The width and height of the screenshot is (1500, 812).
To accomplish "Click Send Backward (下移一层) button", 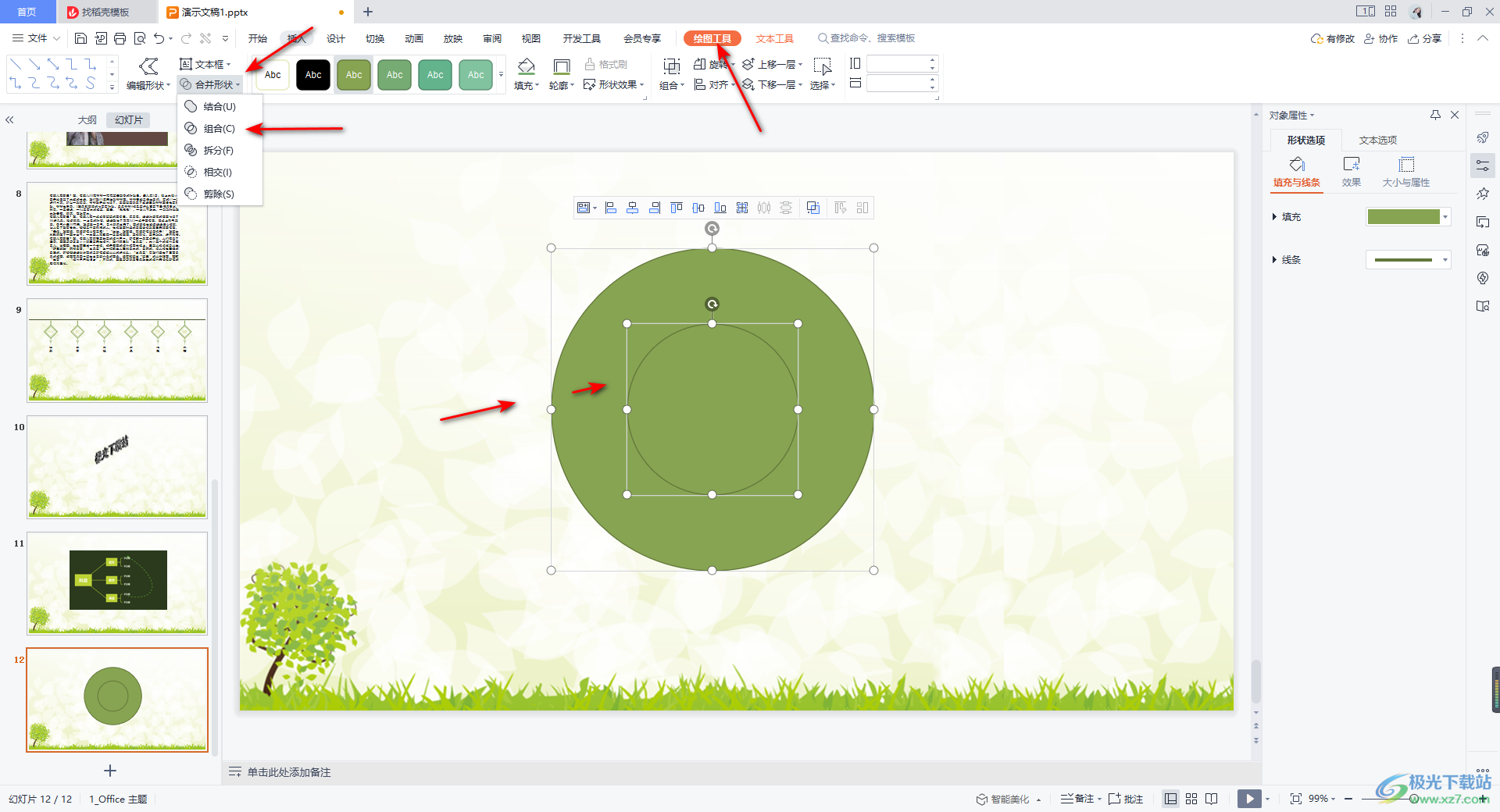I will coord(772,84).
